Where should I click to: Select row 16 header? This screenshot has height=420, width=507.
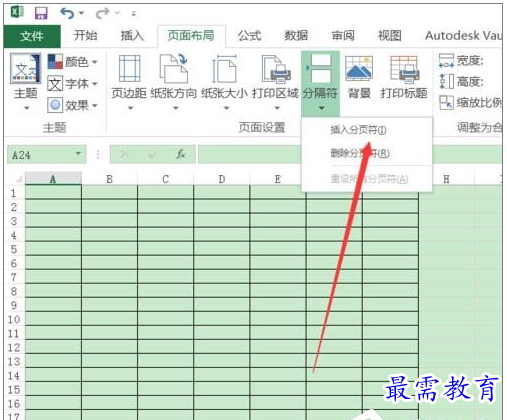pos(14,404)
